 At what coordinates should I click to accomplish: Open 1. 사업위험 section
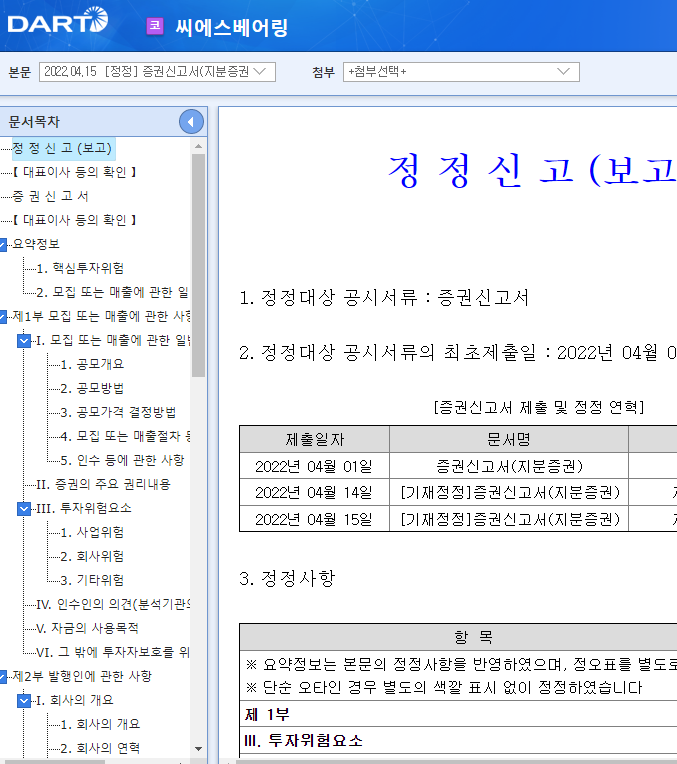click(92, 532)
